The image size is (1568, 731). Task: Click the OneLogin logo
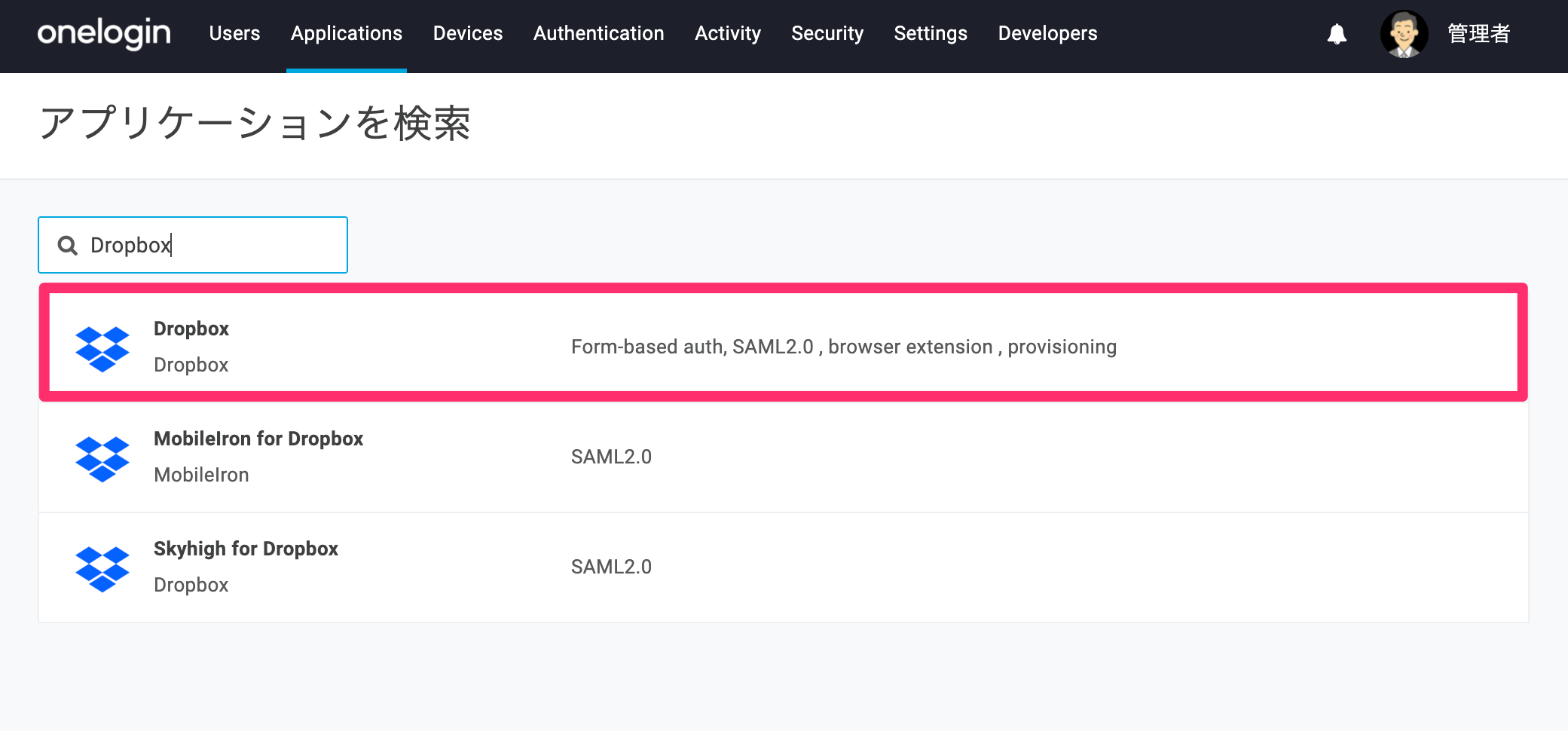[104, 33]
